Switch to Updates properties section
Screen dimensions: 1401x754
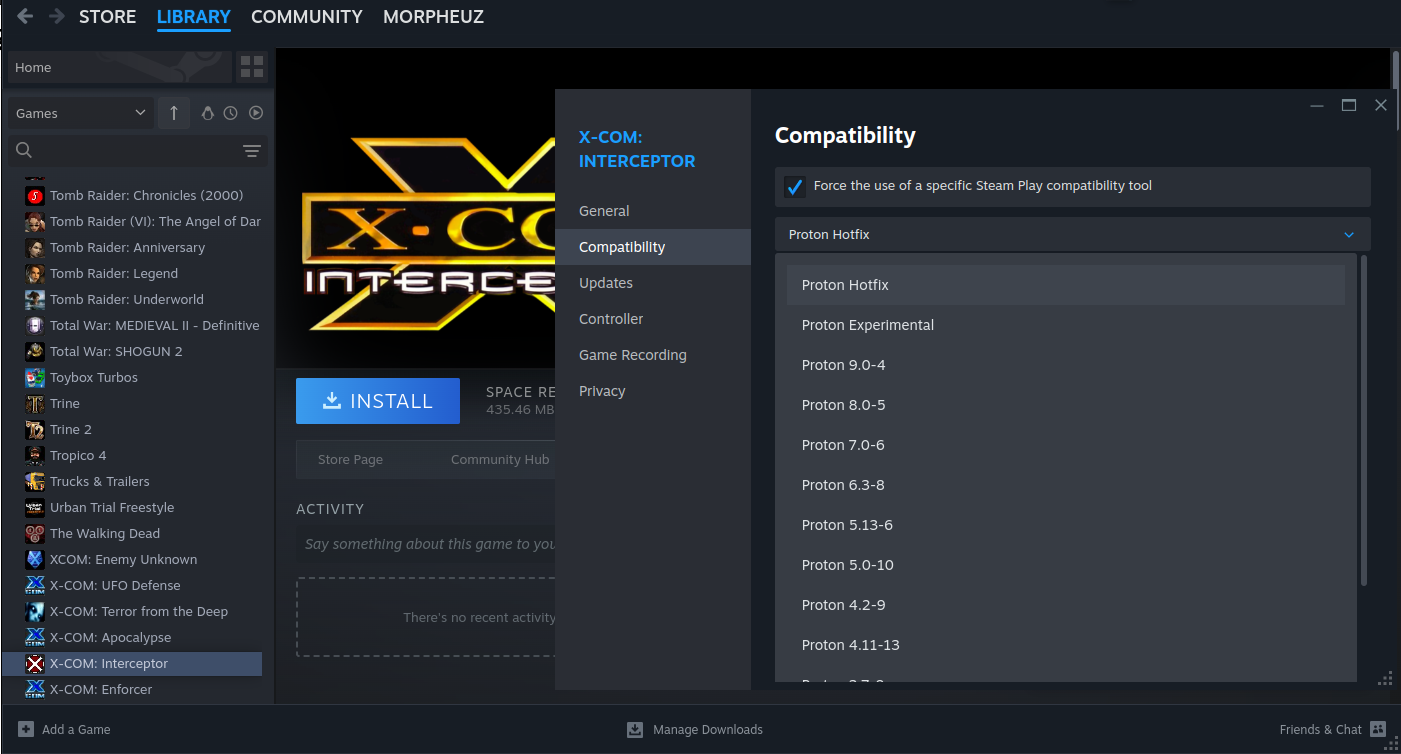[653, 283]
